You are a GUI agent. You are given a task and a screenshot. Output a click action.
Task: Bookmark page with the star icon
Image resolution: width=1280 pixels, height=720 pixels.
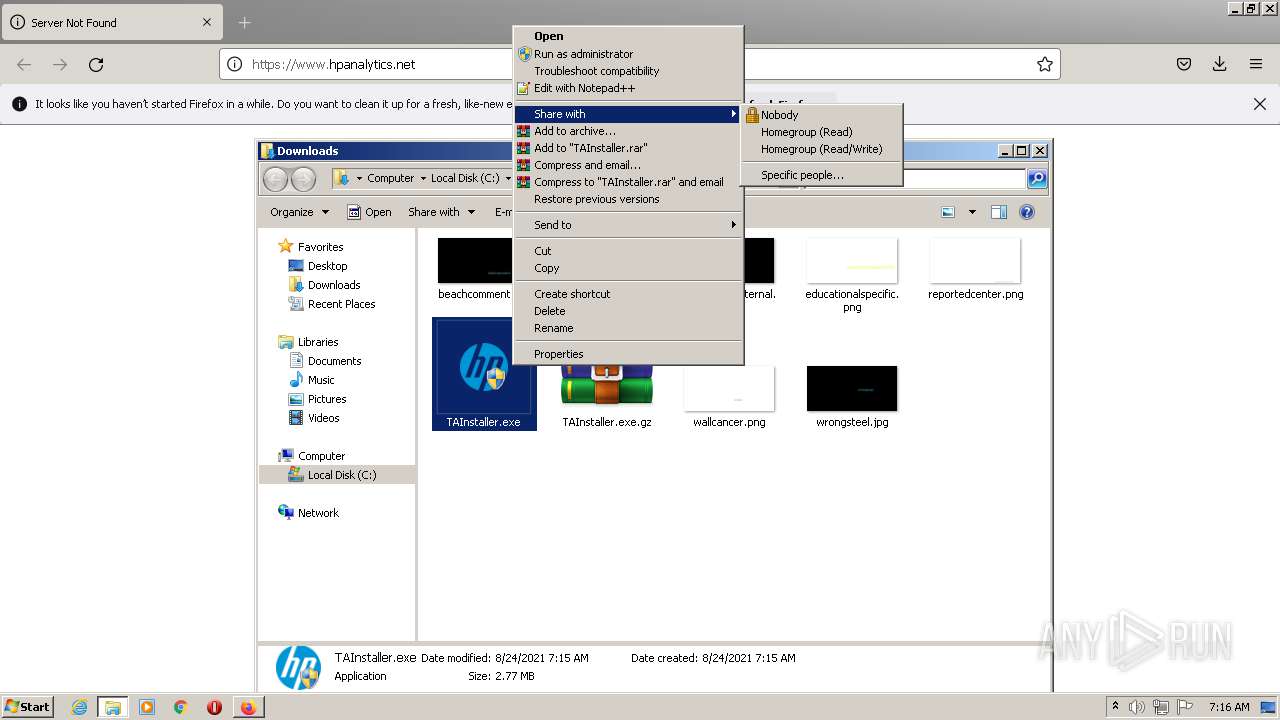(x=1045, y=64)
